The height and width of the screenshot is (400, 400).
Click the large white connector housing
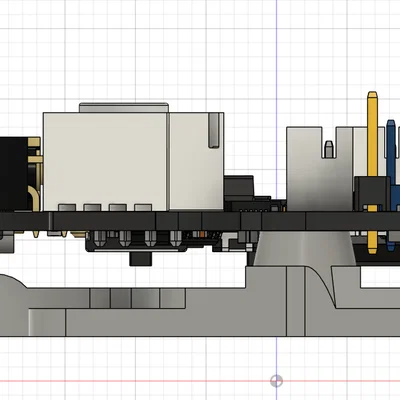coord(133,162)
